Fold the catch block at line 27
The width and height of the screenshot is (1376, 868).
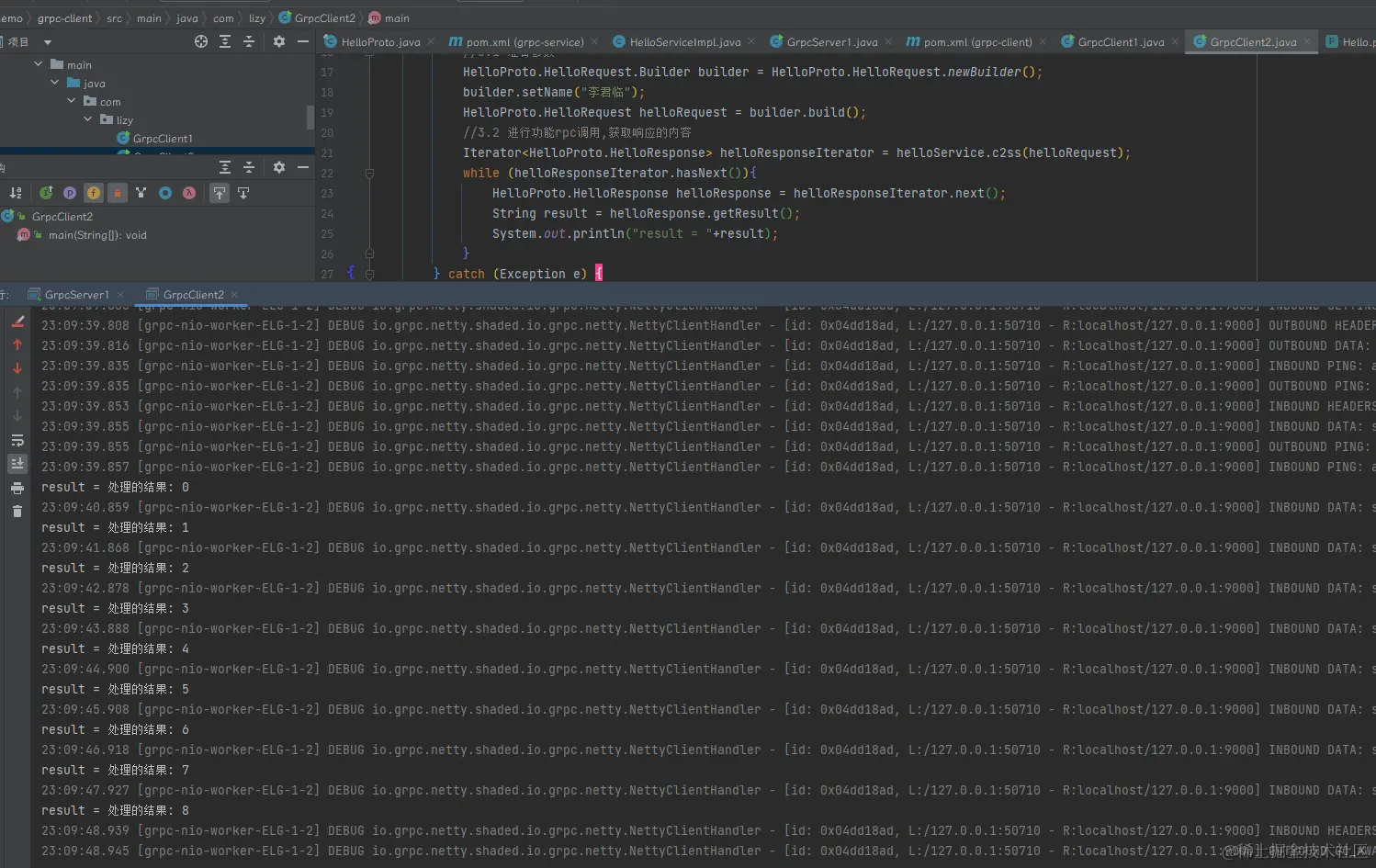369,274
